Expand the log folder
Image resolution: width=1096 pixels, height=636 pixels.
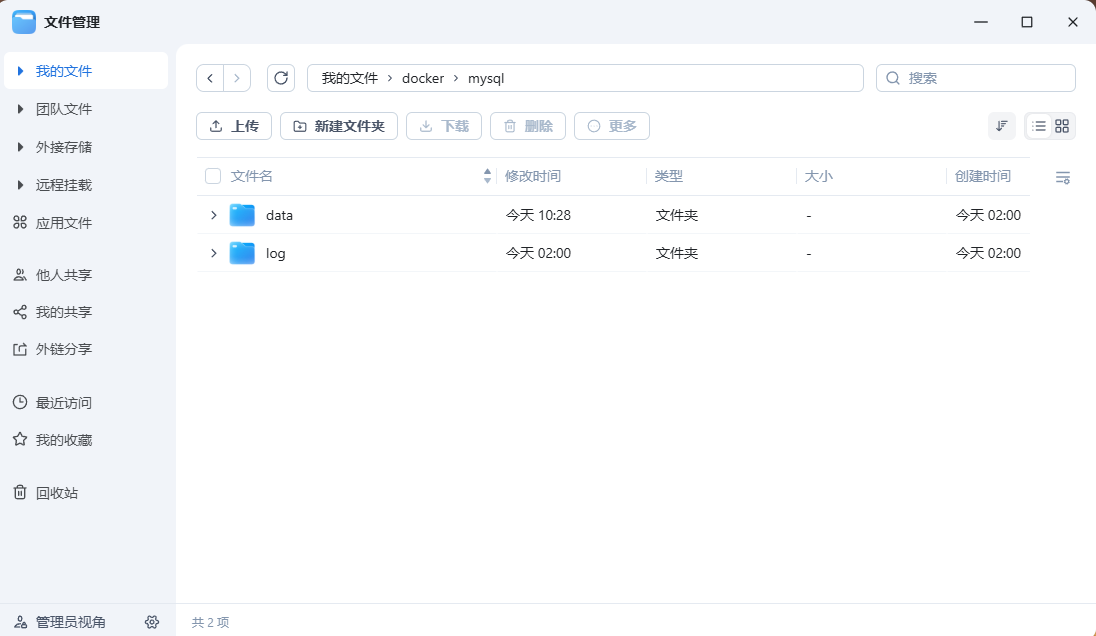point(213,253)
